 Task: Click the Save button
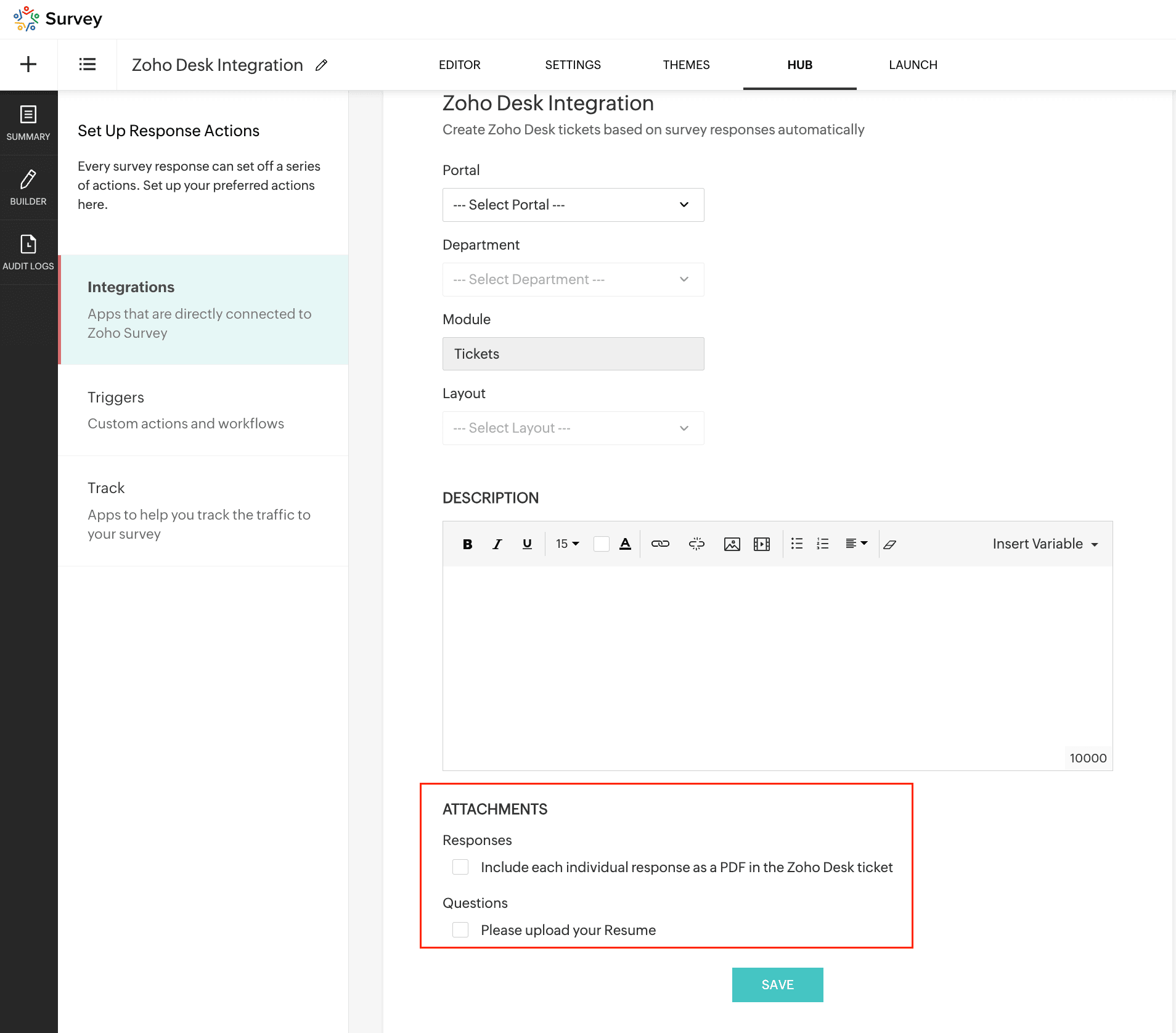tap(778, 985)
